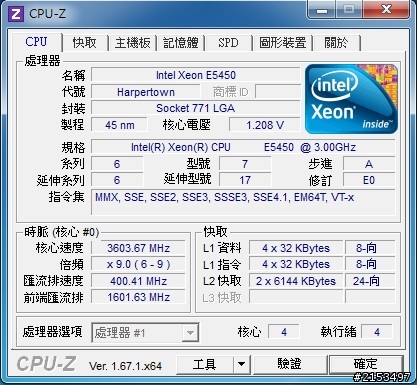Screen dimensions: 417x385
Task: Click the empty 商標 ID field
Action: [x=278, y=92]
